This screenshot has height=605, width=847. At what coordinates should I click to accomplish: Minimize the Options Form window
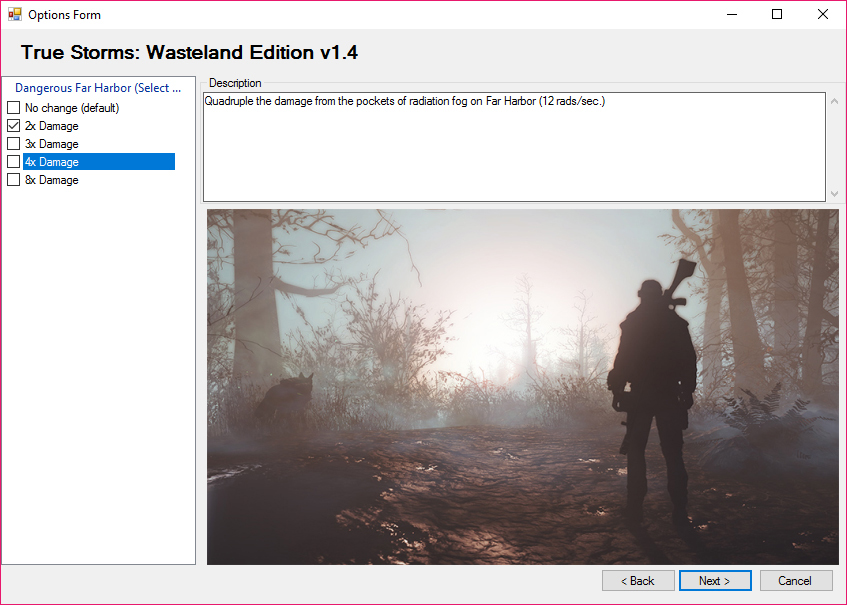pyautogui.click(x=732, y=15)
